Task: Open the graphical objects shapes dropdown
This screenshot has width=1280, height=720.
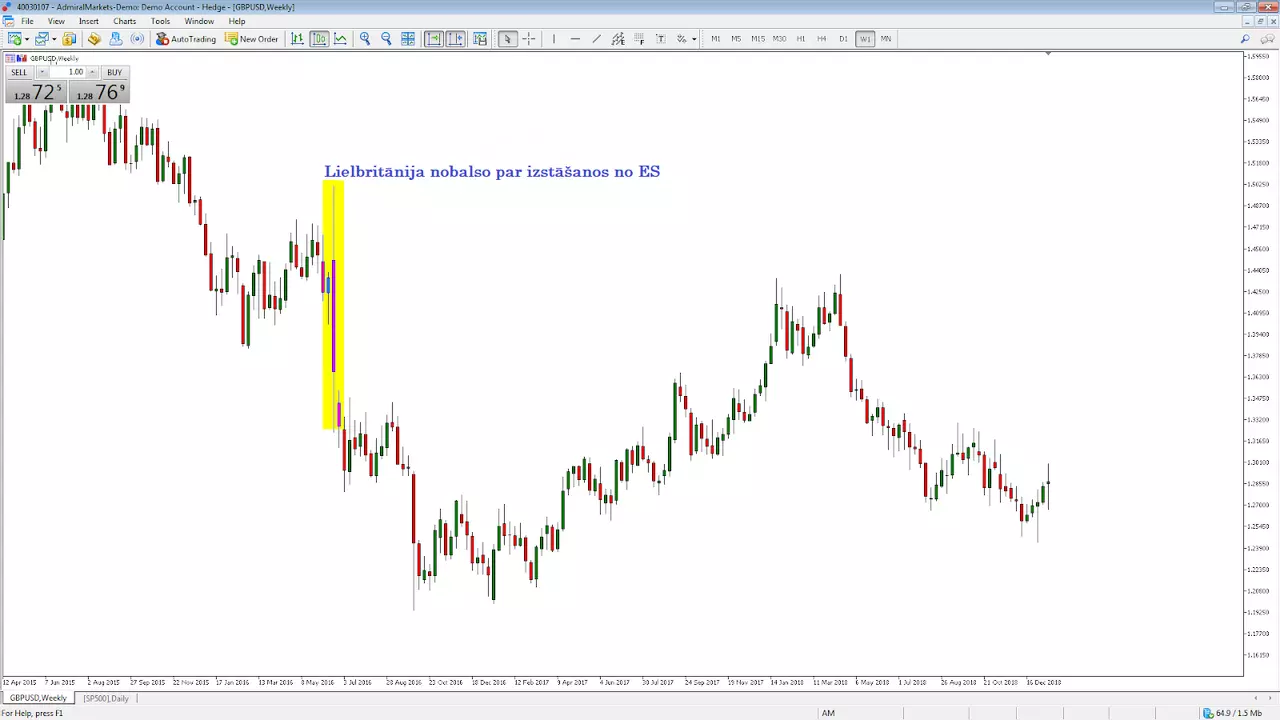Action: 687,39
